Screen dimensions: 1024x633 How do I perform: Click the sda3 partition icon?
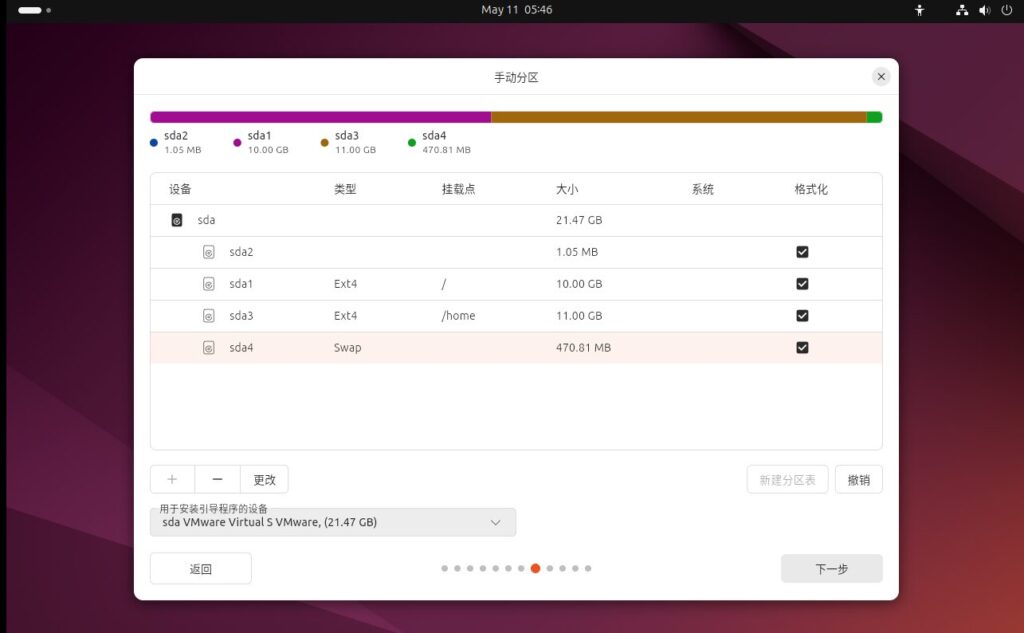[x=209, y=316]
